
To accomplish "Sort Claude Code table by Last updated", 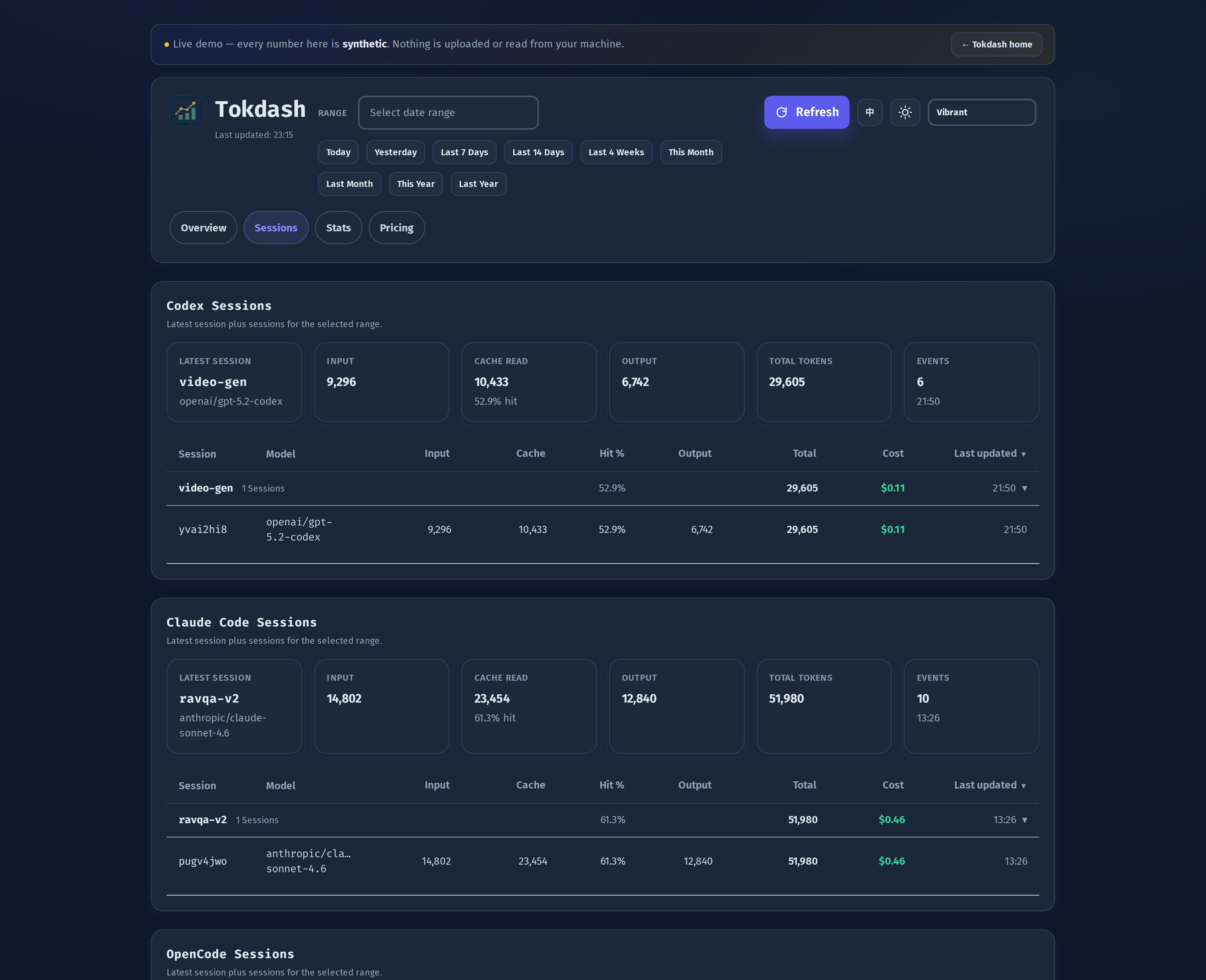I will (990, 785).
